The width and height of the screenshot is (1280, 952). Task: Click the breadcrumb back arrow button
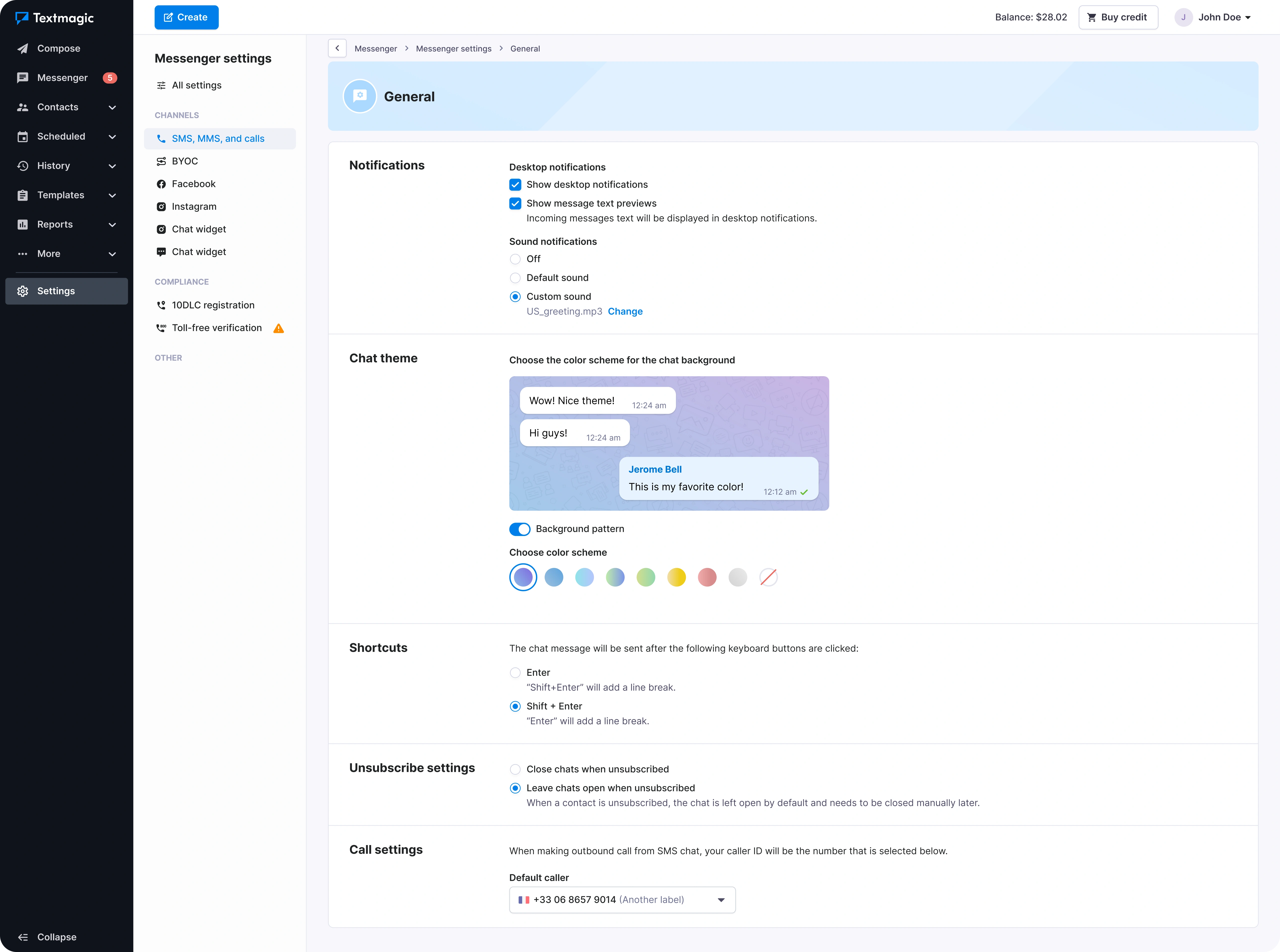(x=337, y=48)
